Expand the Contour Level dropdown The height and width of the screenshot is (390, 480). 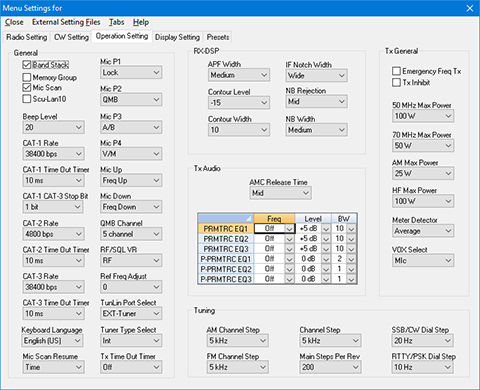(x=239, y=103)
